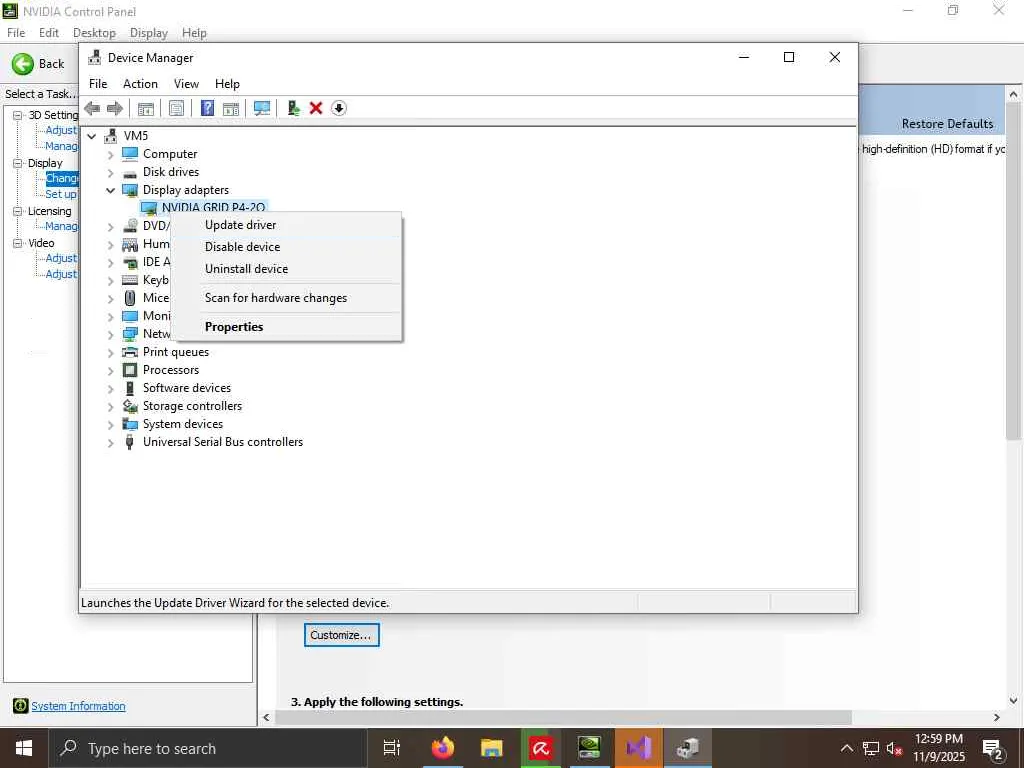Expand Universal Serial Bus controllers category

click(x=110, y=443)
